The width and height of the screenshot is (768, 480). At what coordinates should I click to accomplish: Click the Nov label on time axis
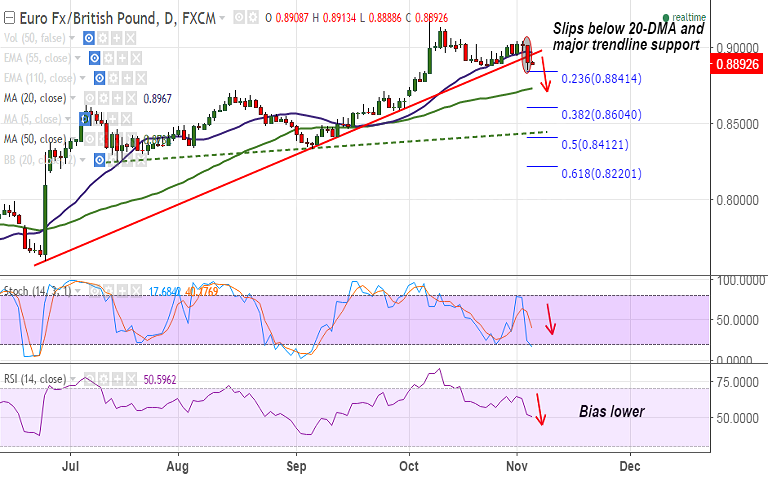(x=517, y=466)
